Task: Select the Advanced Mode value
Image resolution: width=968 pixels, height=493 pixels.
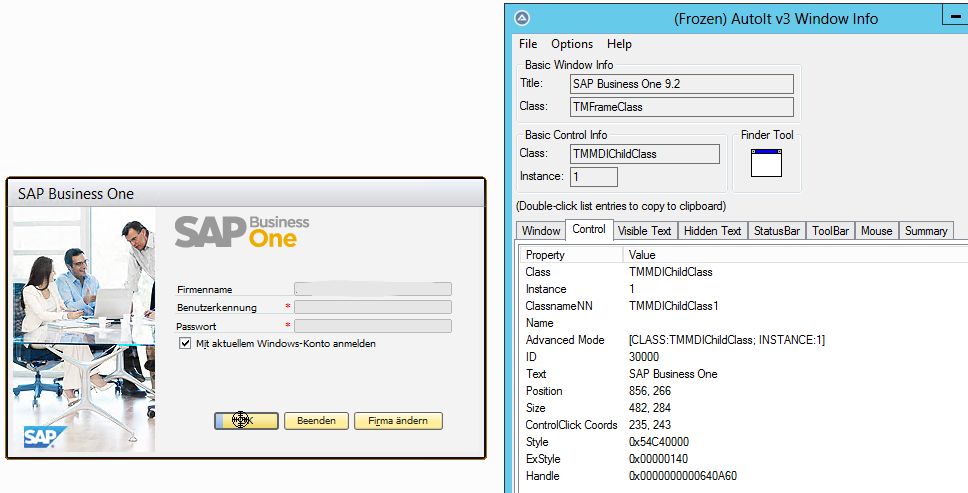Action: [x=727, y=340]
